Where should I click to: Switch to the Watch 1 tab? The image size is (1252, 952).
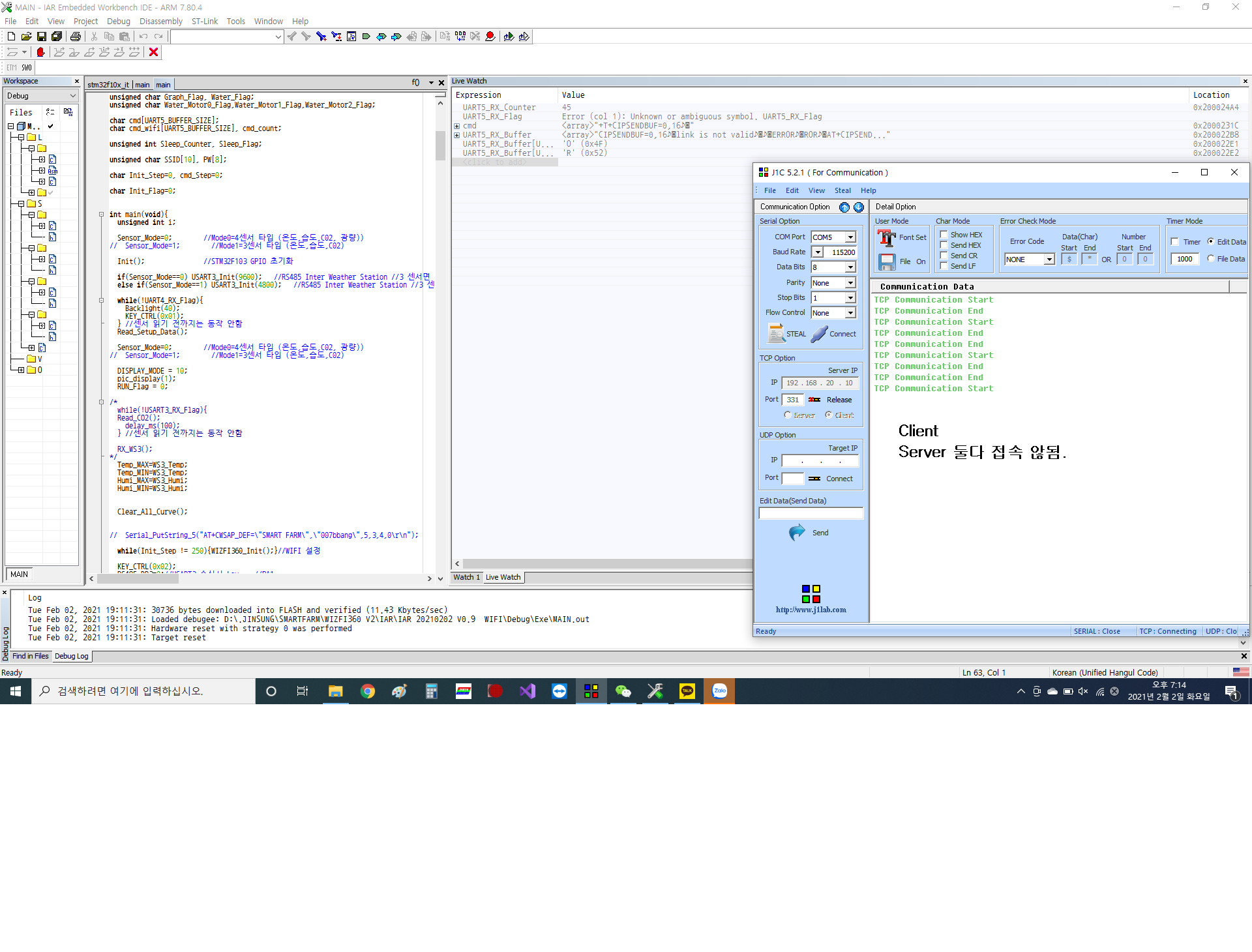point(466,577)
